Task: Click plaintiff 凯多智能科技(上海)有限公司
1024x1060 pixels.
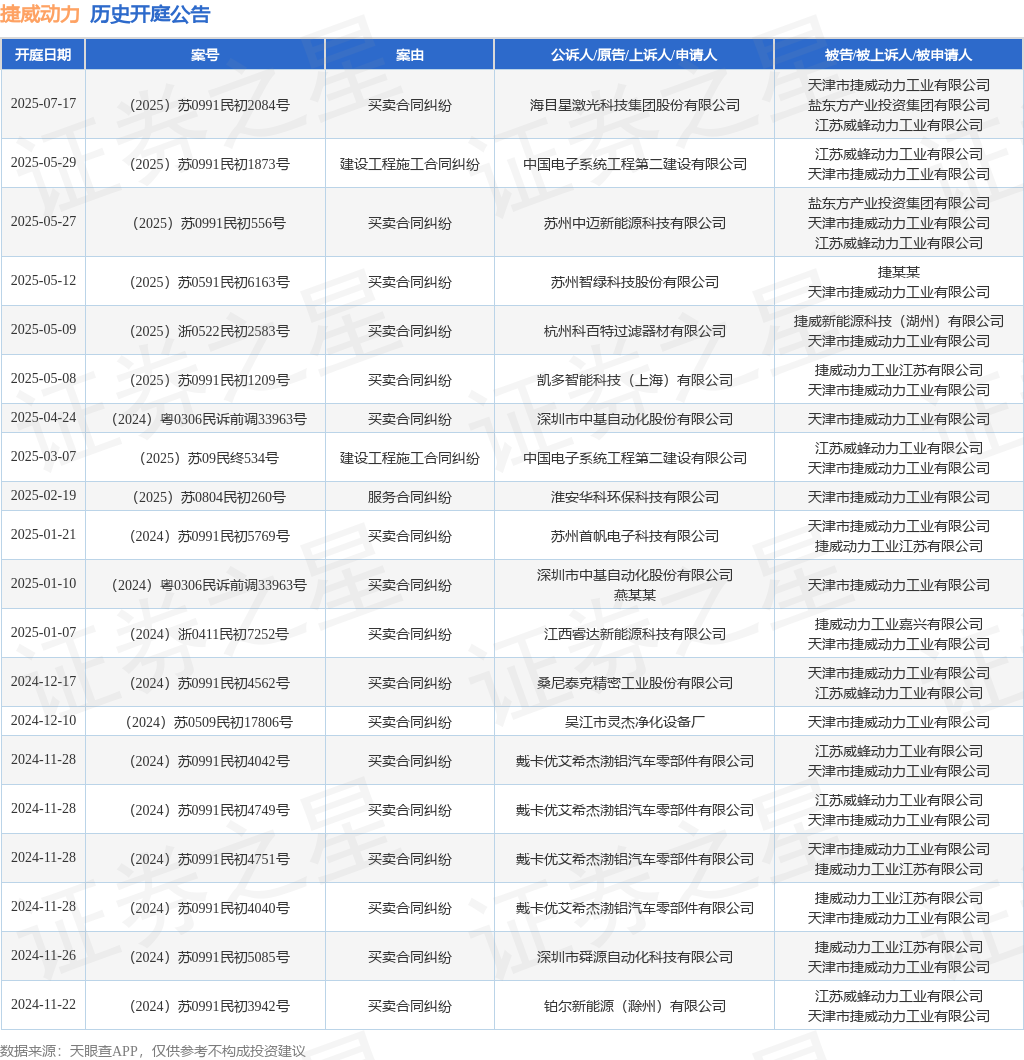Action: tap(634, 380)
